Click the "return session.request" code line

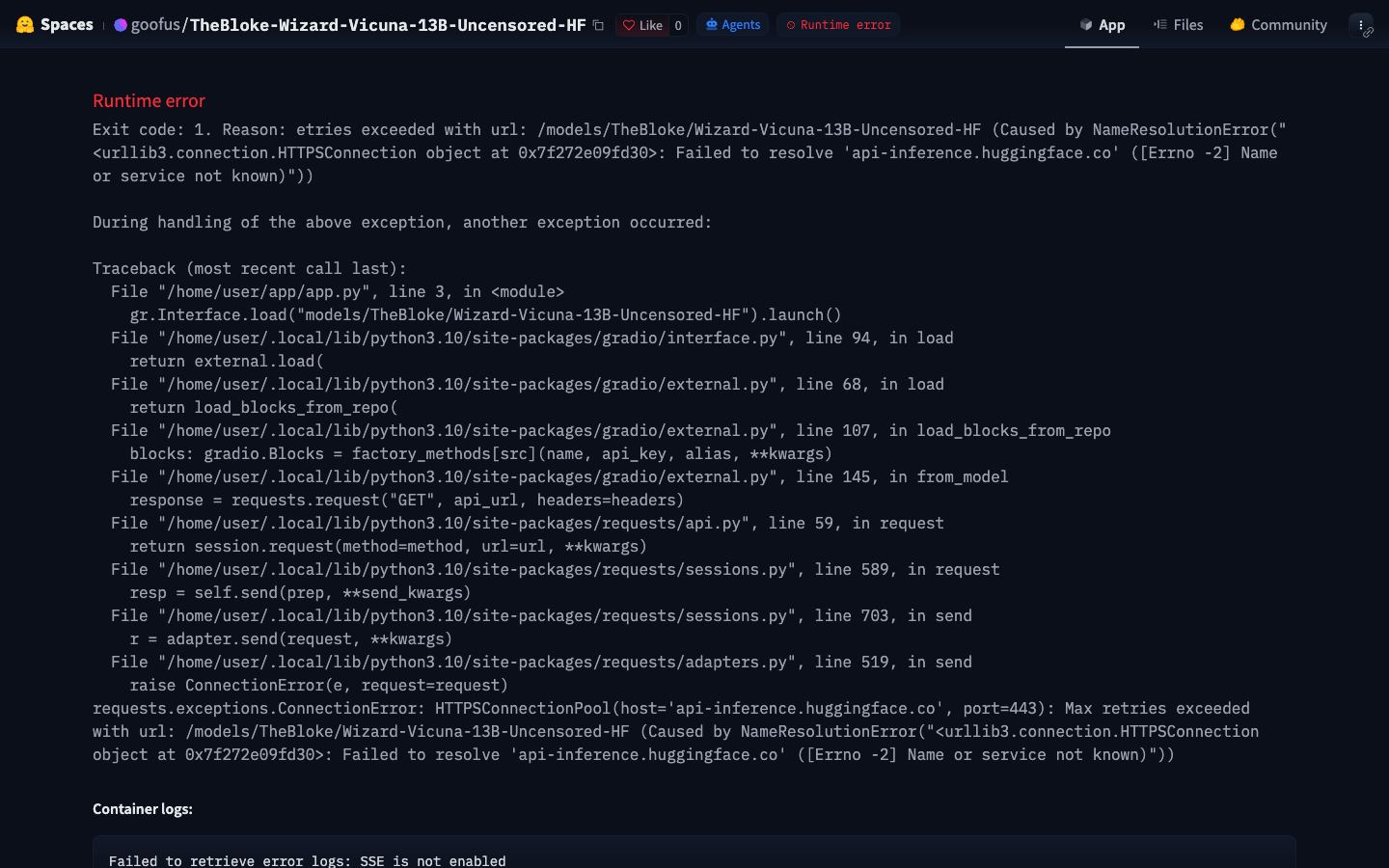point(389,546)
